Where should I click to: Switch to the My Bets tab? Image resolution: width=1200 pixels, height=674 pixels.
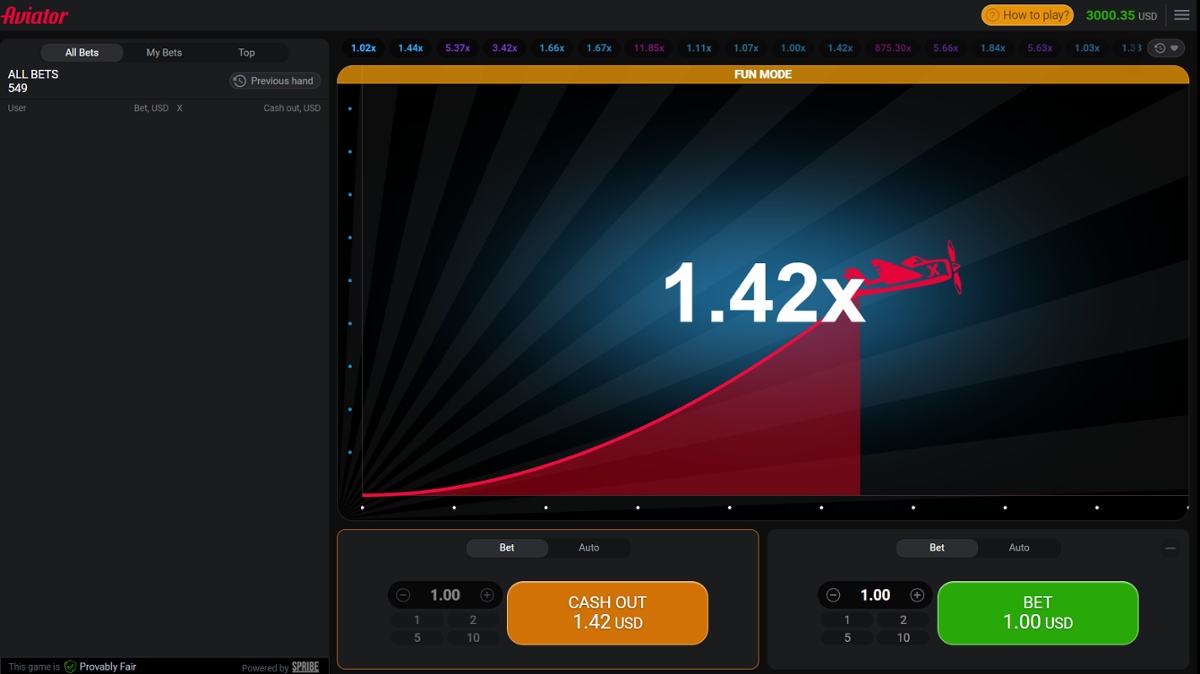click(163, 52)
